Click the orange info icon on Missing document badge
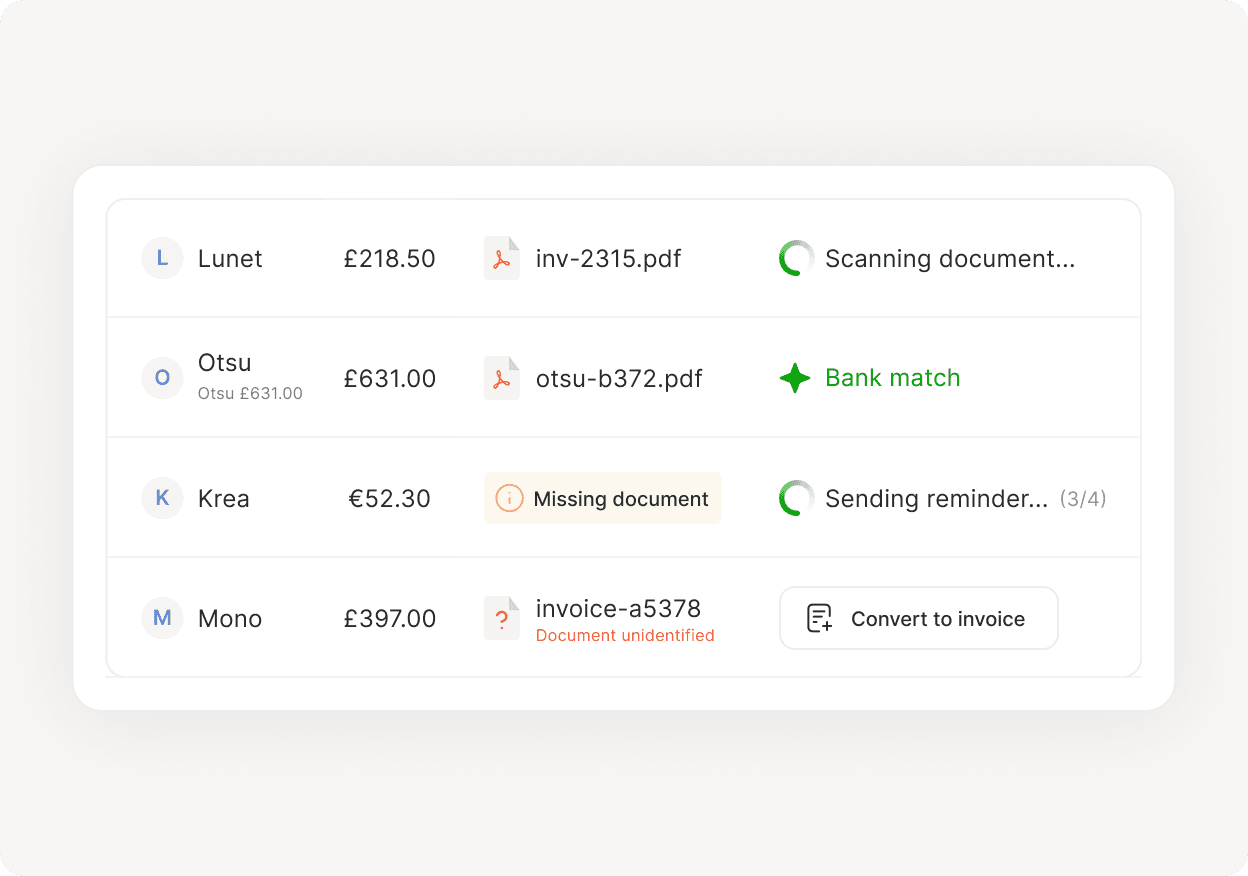This screenshot has height=876, width=1248. pos(509,498)
